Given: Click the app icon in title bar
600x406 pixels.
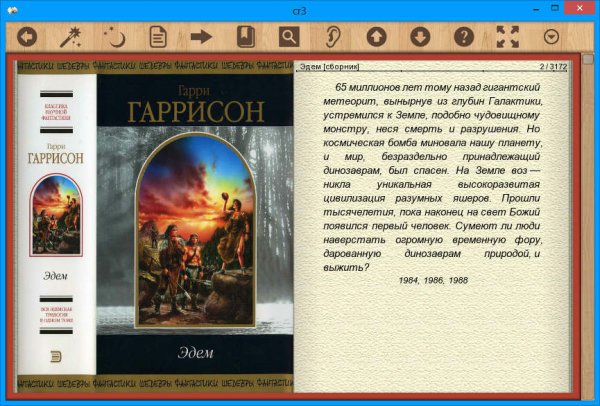Looking at the screenshot, I should [x=12, y=11].
